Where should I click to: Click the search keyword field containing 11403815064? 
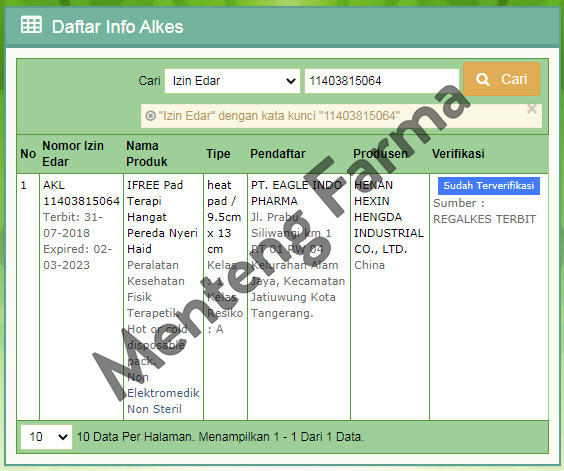(382, 81)
